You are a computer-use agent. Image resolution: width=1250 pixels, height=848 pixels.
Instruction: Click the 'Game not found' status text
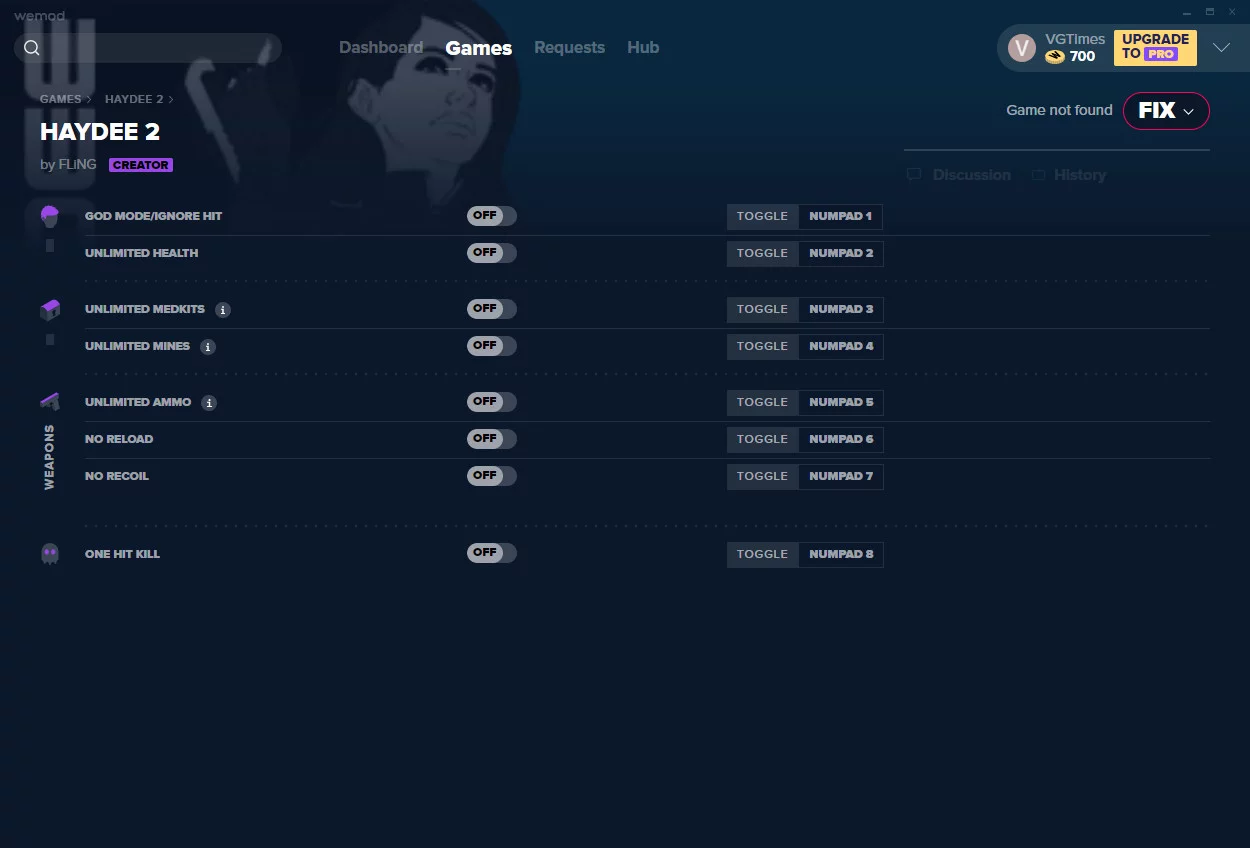pyautogui.click(x=1059, y=110)
